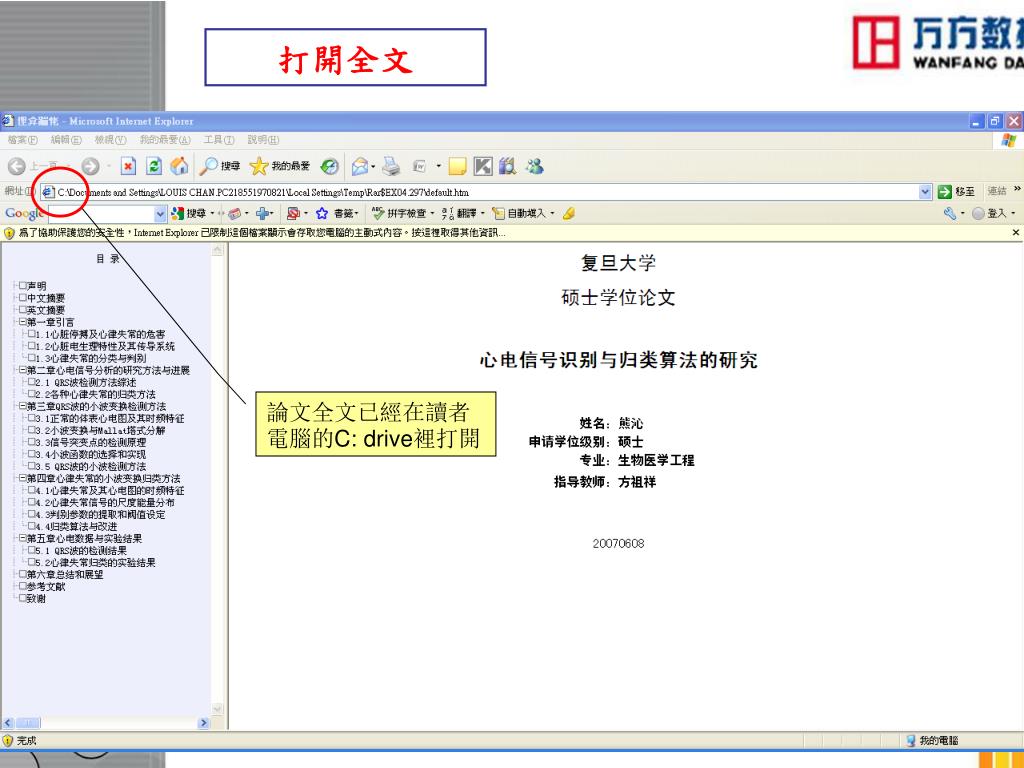Click the Mail envelope icon

359,167
